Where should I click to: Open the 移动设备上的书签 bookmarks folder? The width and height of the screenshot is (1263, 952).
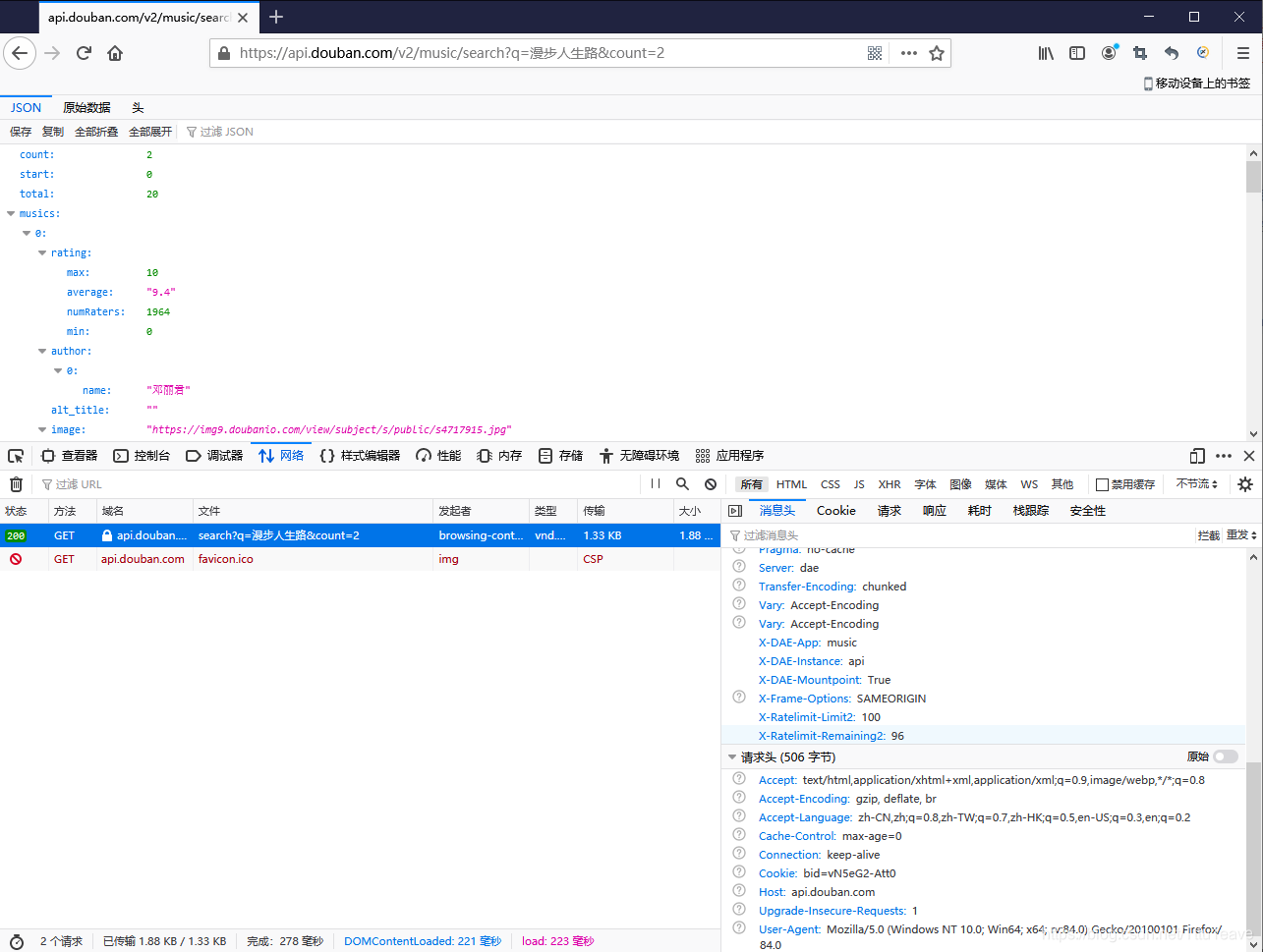[x=1196, y=84]
